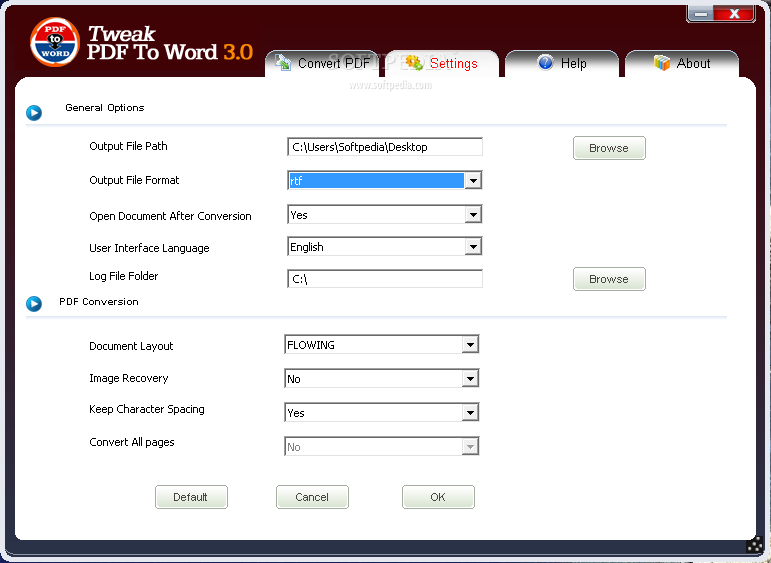Click the Convert All pages dropdown arrow
Image resolution: width=771 pixels, height=563 pixels.
[x=470, y=446]
